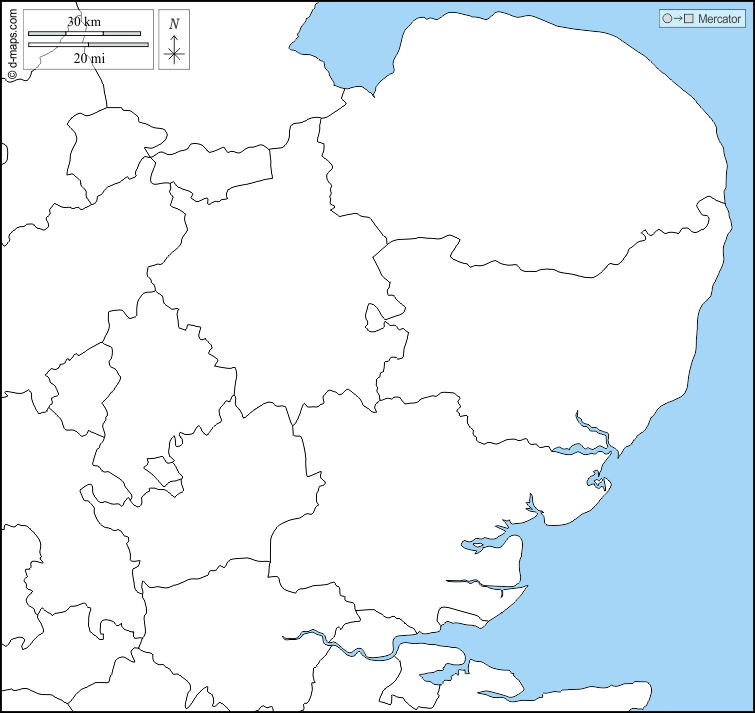Click the square icon beside Mercator

[x=688, y=19]
